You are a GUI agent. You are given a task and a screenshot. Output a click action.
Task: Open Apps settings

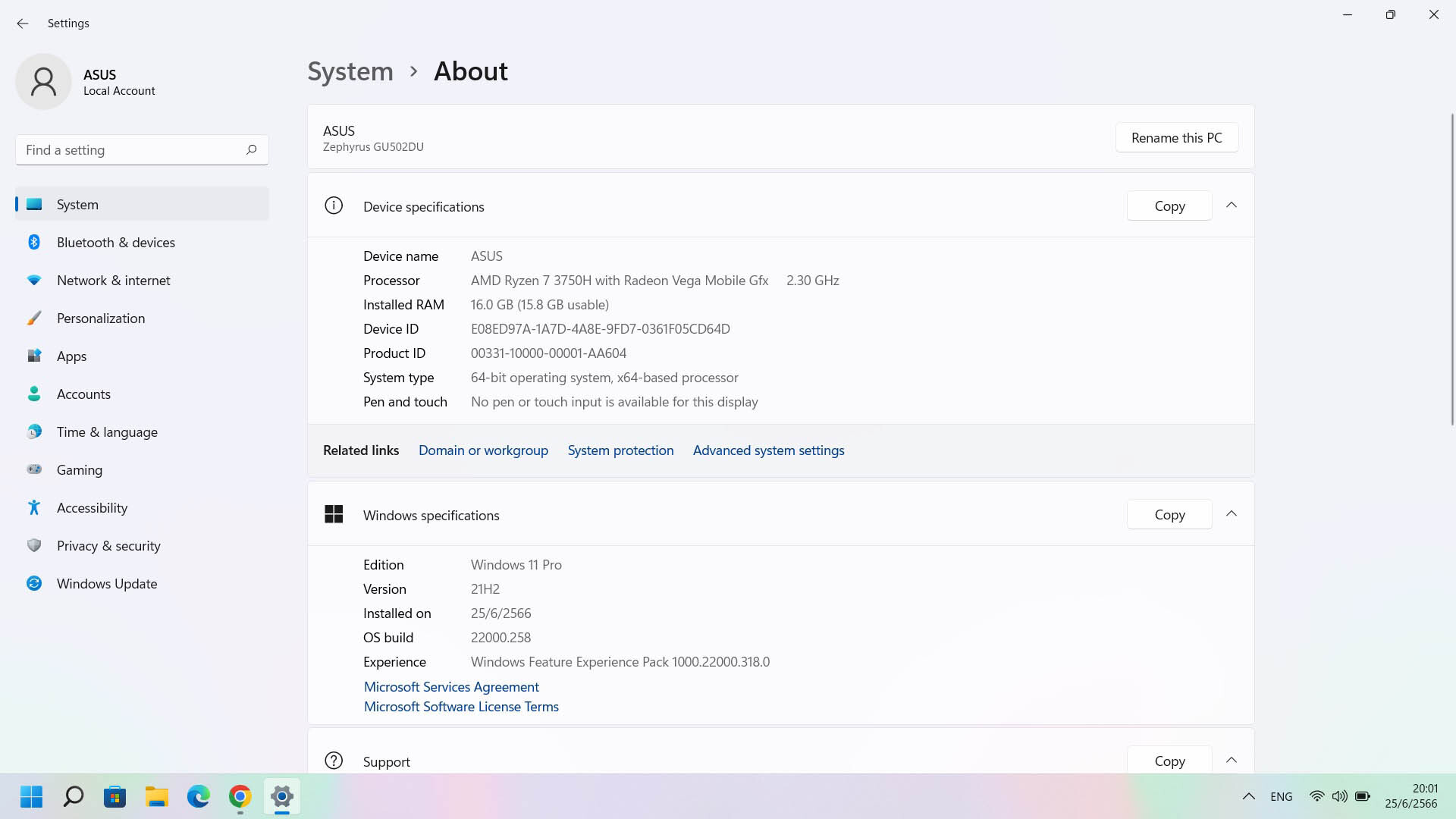142,356
